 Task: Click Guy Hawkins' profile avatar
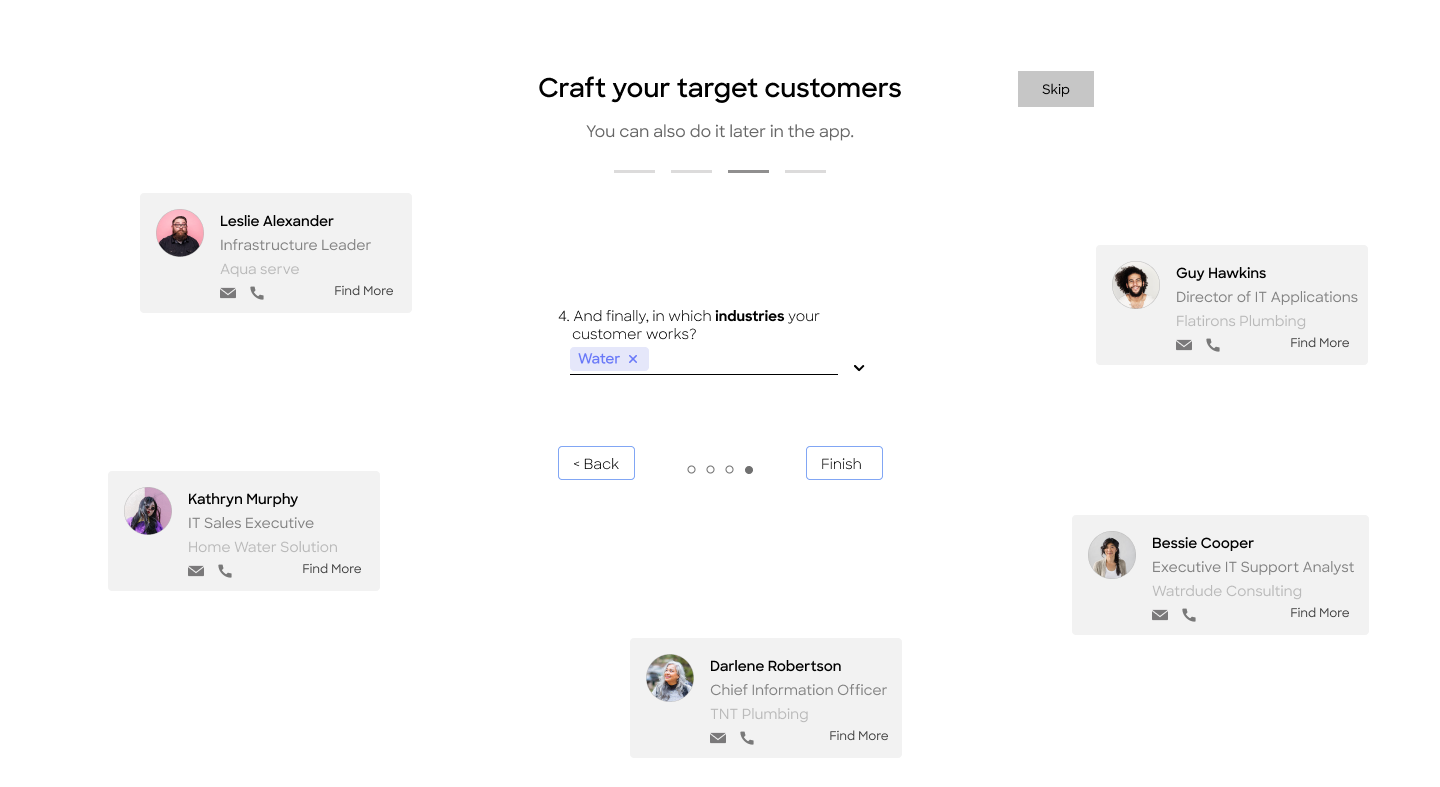[x=1136, y=285]
